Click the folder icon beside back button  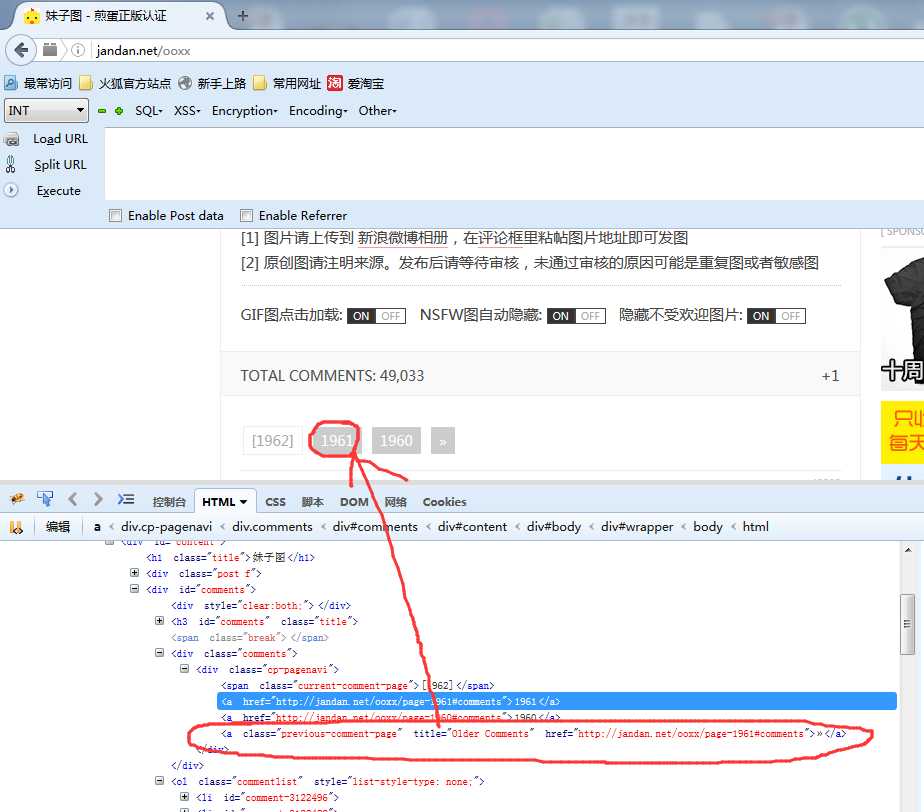click(50, 49)
